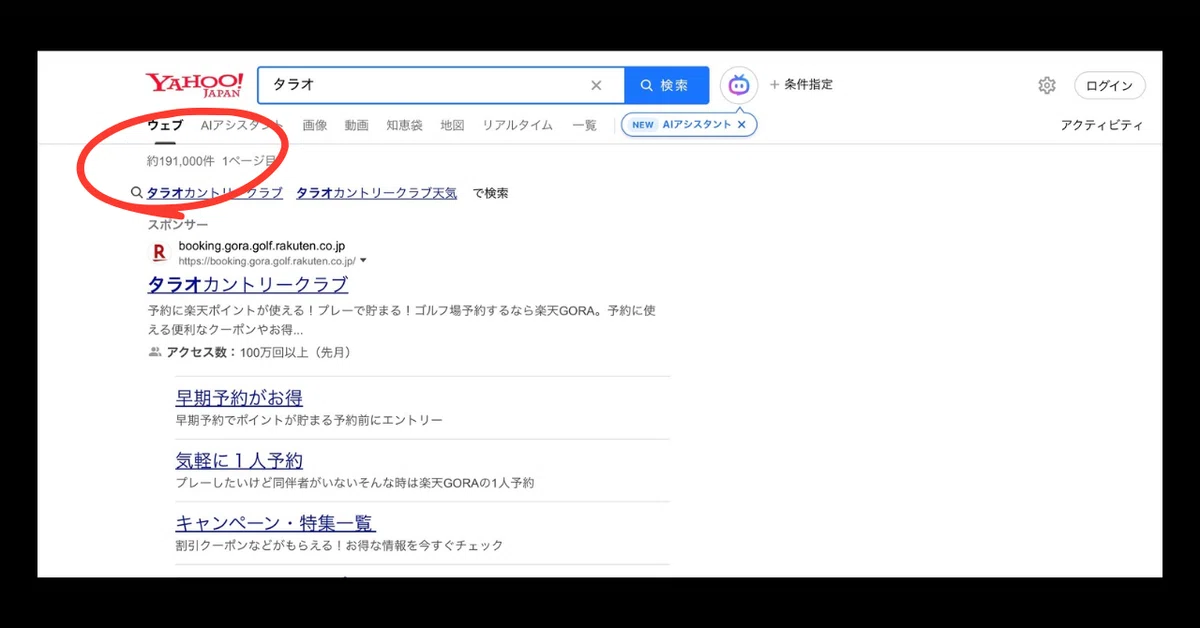1200x628 pixels.
Task: Click the スポンサー label
Action: tap(178, 224)
